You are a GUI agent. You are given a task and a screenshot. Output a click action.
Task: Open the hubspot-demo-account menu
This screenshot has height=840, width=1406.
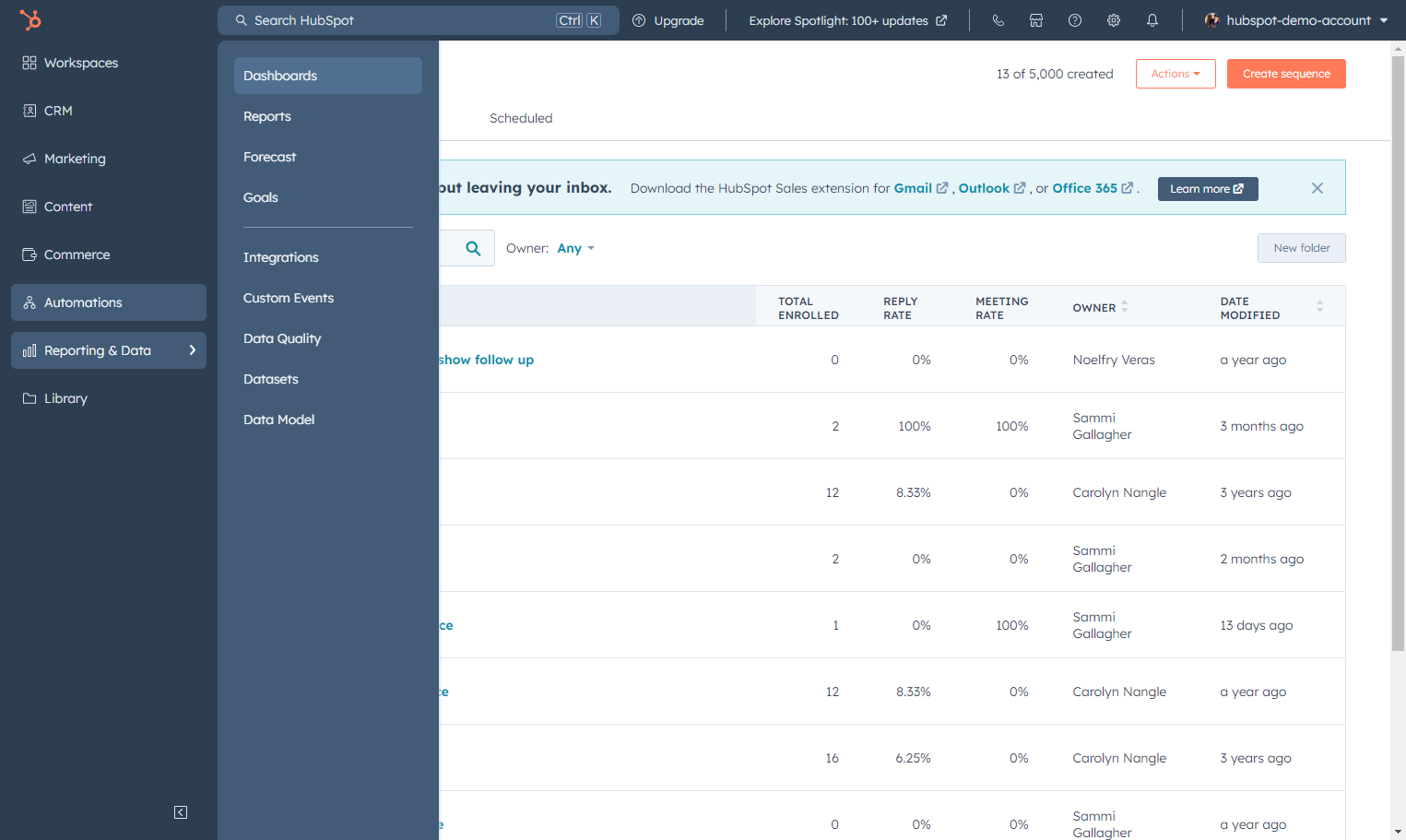coord(1296,20)
